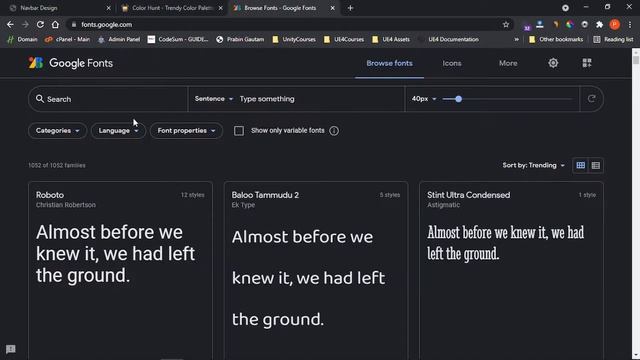Click the search magnifier icon
Image resolution: width=640 pixels, height=360 pixels.
(40, 99)
